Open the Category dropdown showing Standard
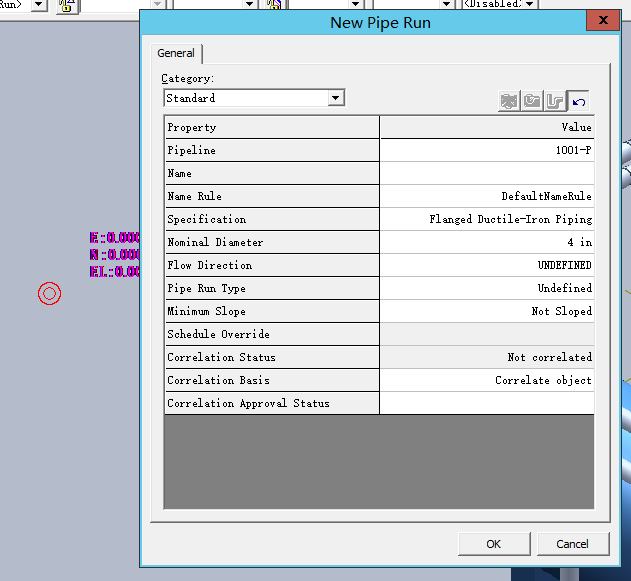The image size is (631, 581). (336, 98)
